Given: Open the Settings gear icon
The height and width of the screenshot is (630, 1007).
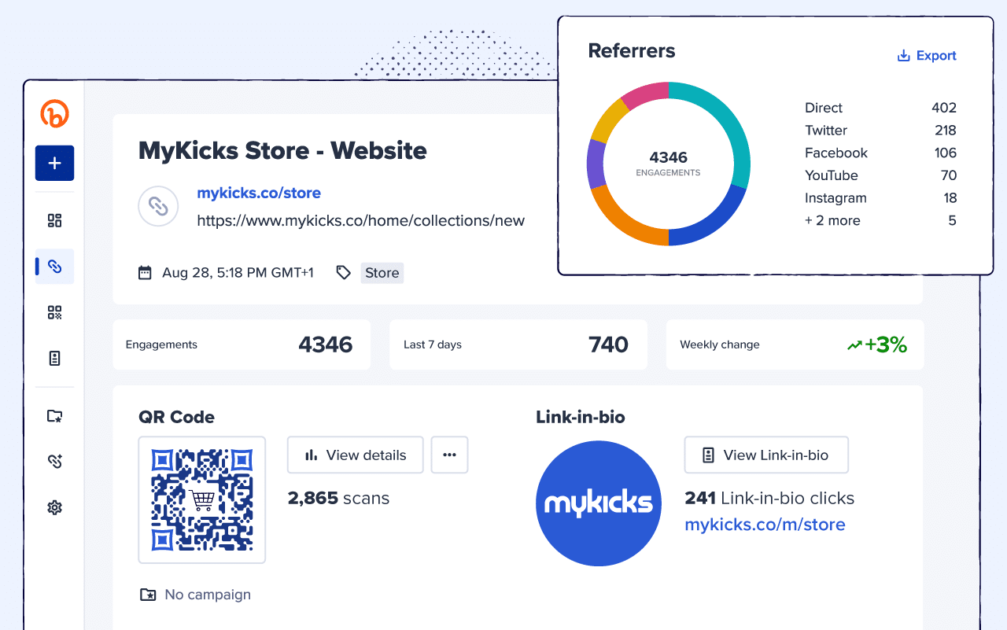Looking at the screenshot, I should point(55,507).
